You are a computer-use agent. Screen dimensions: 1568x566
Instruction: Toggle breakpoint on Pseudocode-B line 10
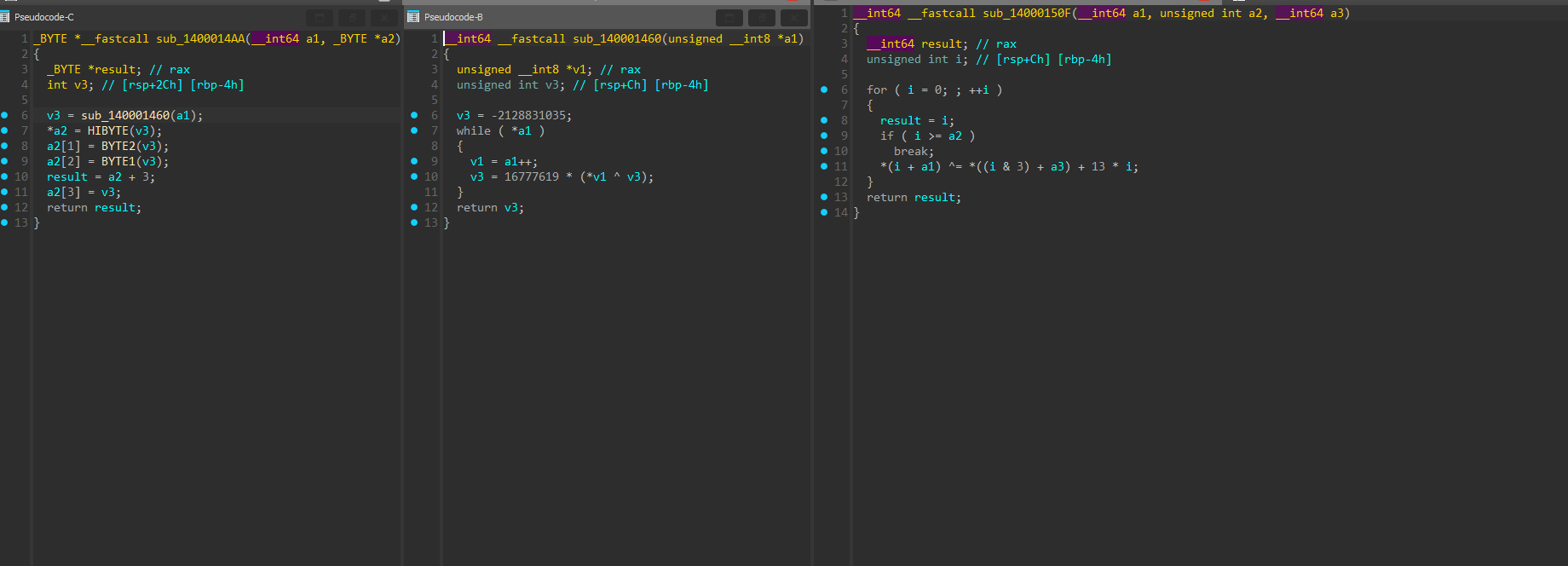414,176
